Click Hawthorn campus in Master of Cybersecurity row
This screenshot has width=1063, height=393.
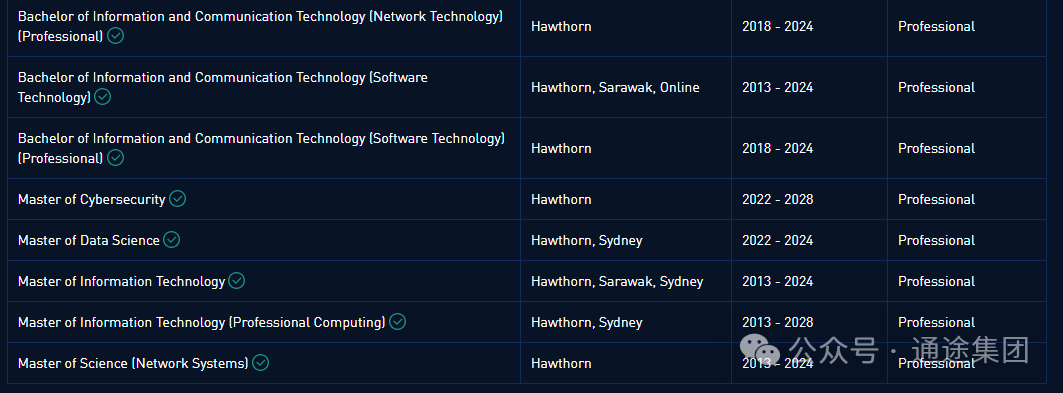click(561, 199)
